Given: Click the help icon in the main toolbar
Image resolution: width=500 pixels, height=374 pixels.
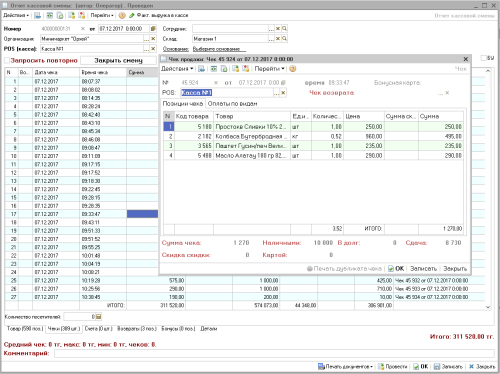Looking at the screenshot, I should (x=122, y=15).
